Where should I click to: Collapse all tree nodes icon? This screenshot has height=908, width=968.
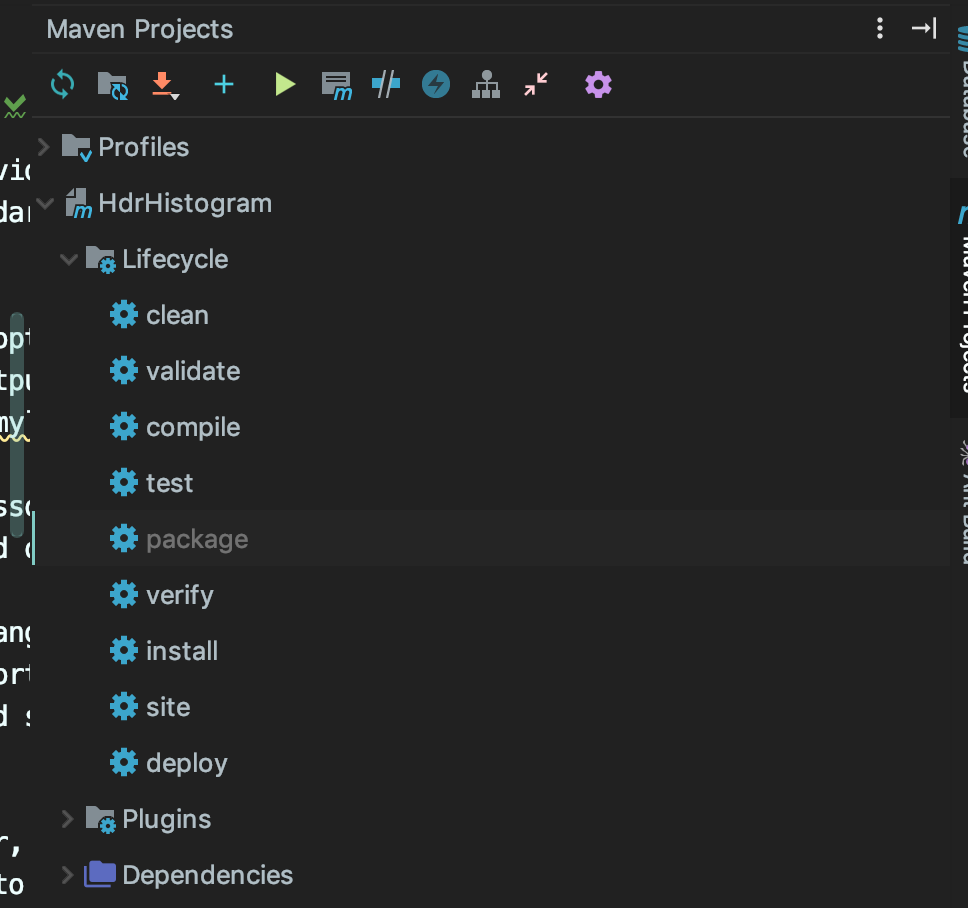(536, 84)
